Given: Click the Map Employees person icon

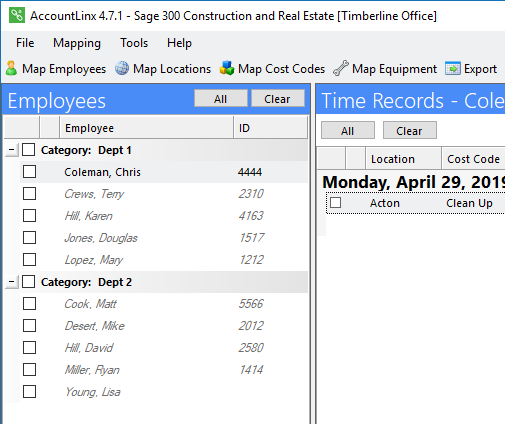Looking at the screenshot, I should 11,68.
